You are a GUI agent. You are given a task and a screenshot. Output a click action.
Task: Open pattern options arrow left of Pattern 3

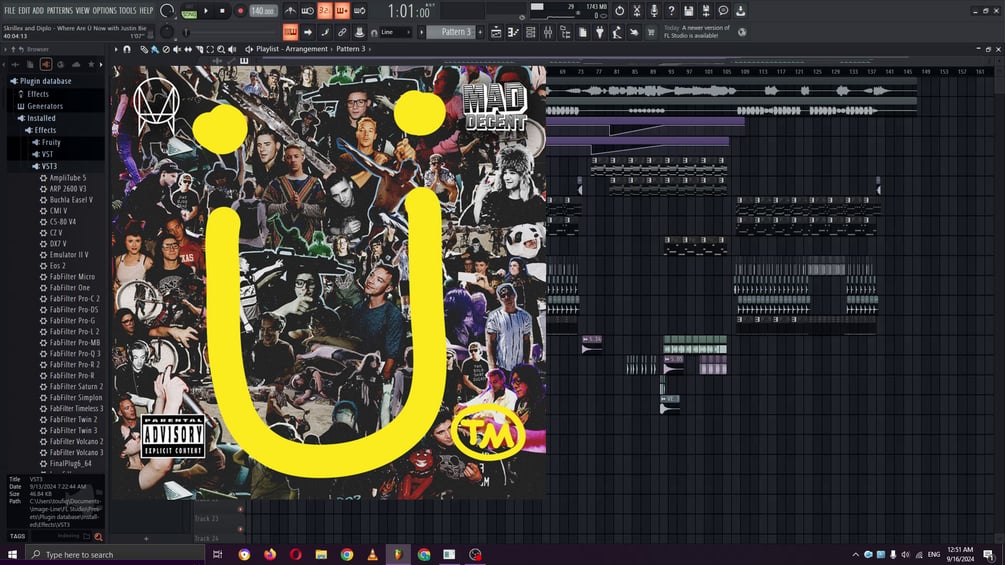(x=421, y=32)
